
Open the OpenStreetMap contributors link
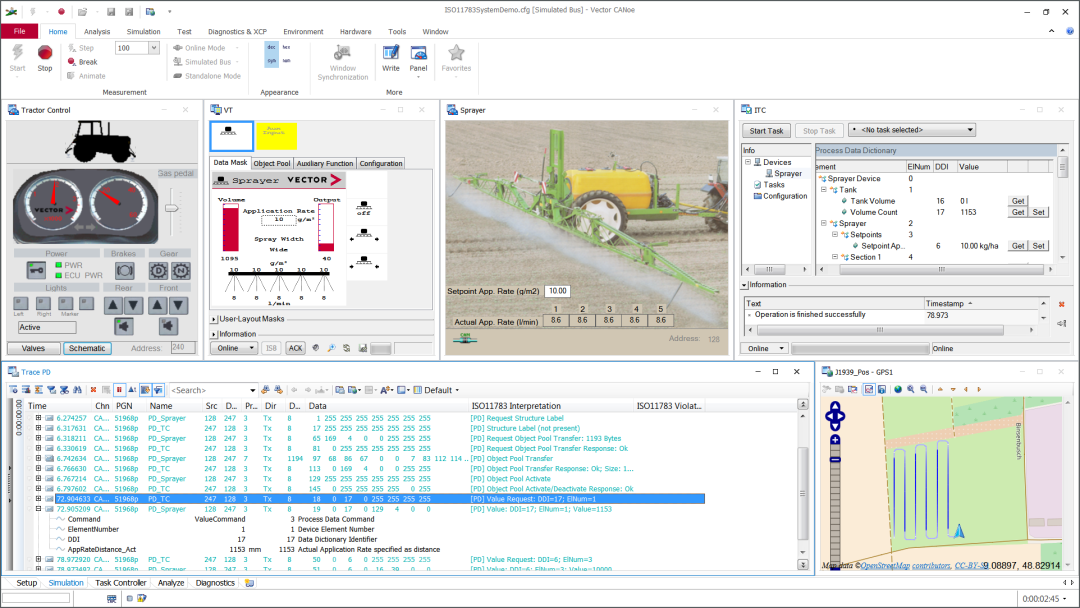(905, 565)
